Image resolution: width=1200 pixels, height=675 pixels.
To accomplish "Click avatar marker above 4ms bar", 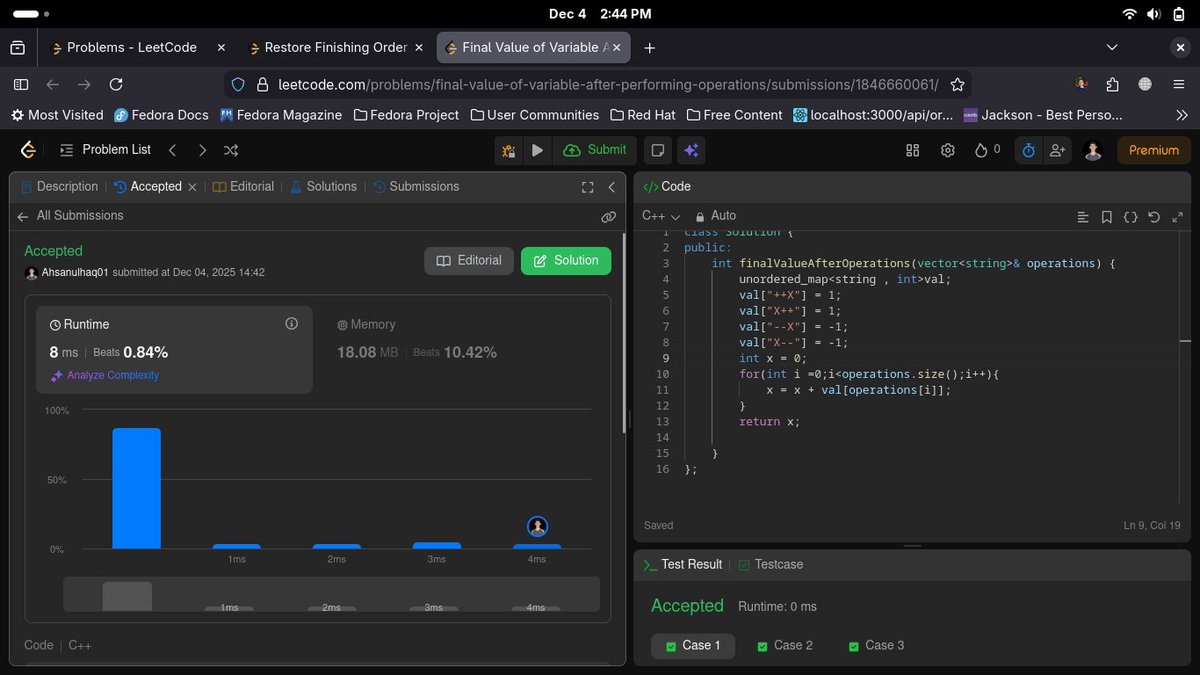I will pos(537,527).
